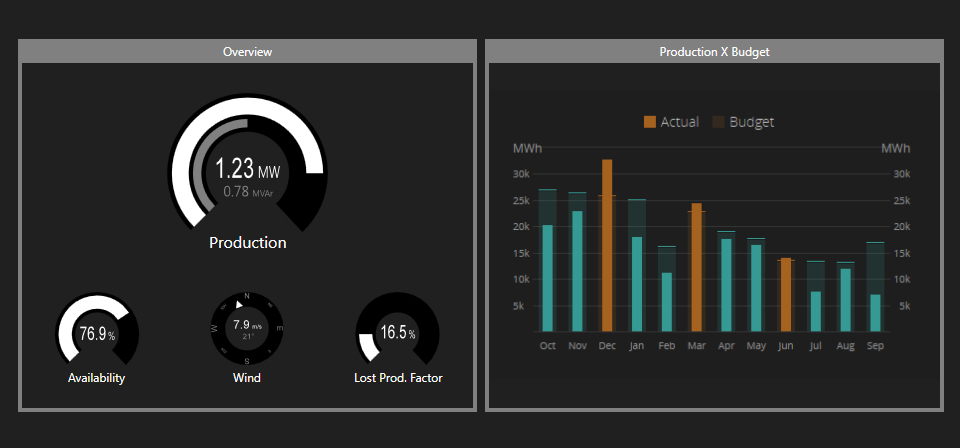Click the orange December production bar
Screen dimensions: 960x448
point(607,245)
